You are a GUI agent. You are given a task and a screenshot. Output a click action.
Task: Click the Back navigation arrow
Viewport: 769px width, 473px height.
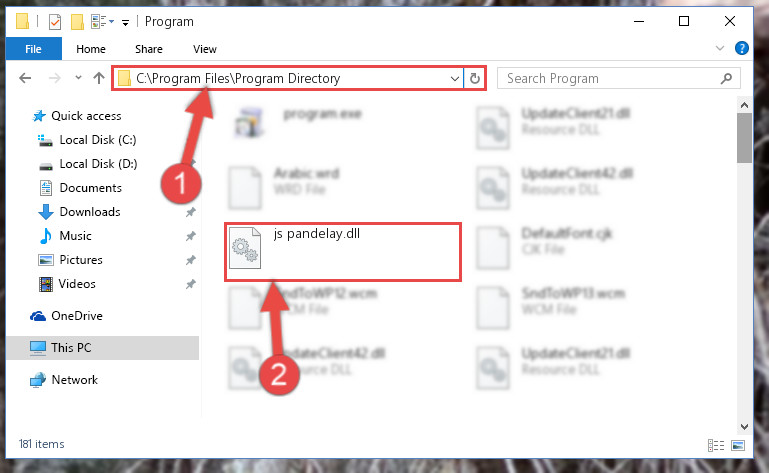pyautogui.click(x=25, y=78)
